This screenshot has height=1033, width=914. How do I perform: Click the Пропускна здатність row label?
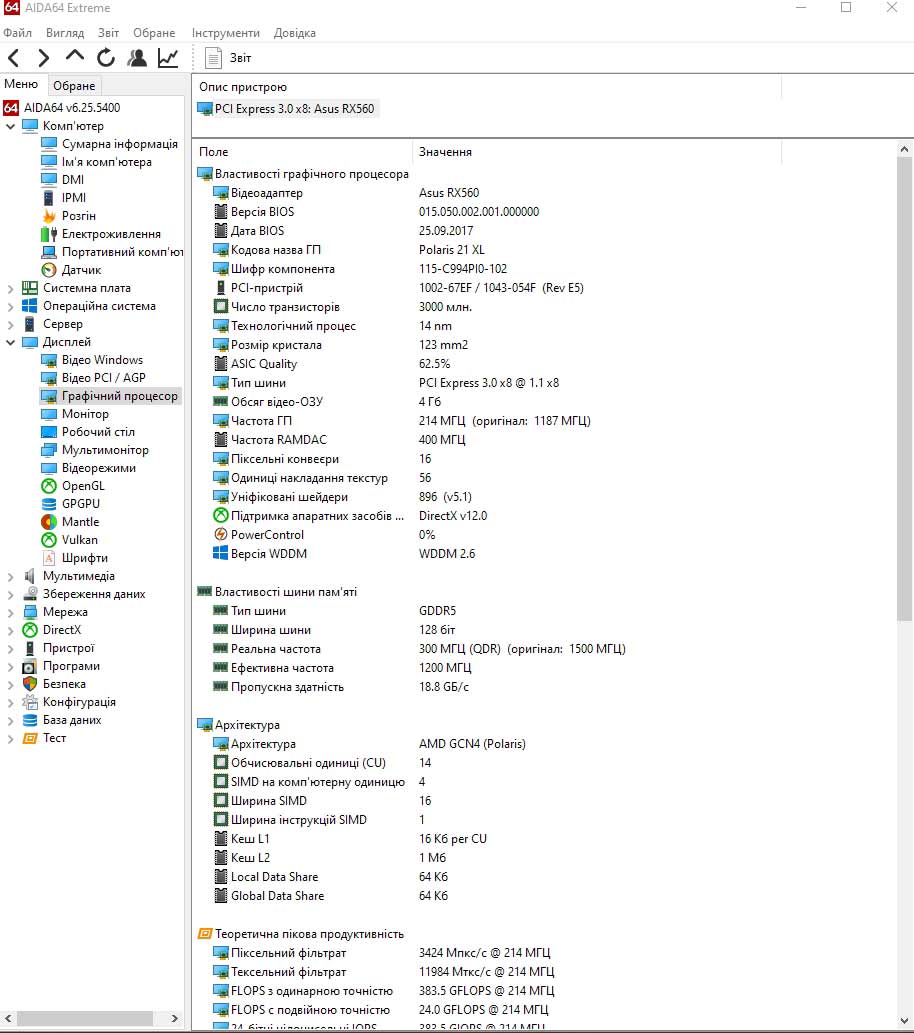coord(287,687)
